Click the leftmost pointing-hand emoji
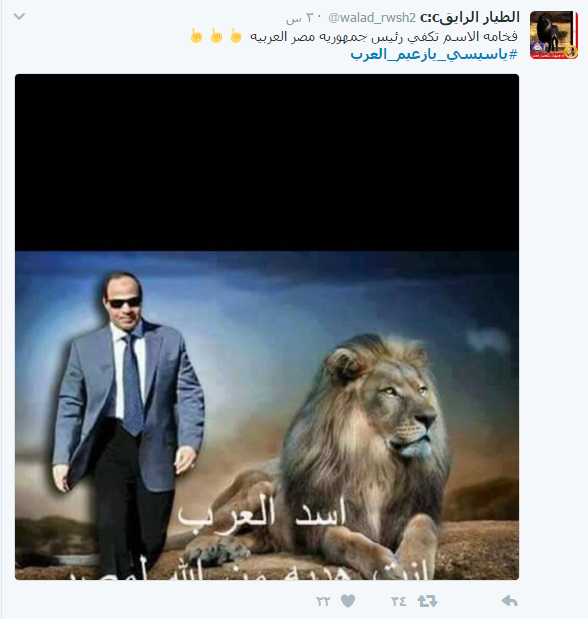Image resolution: width=588 pixels, height=619 pixels. (x=196, y=36)
